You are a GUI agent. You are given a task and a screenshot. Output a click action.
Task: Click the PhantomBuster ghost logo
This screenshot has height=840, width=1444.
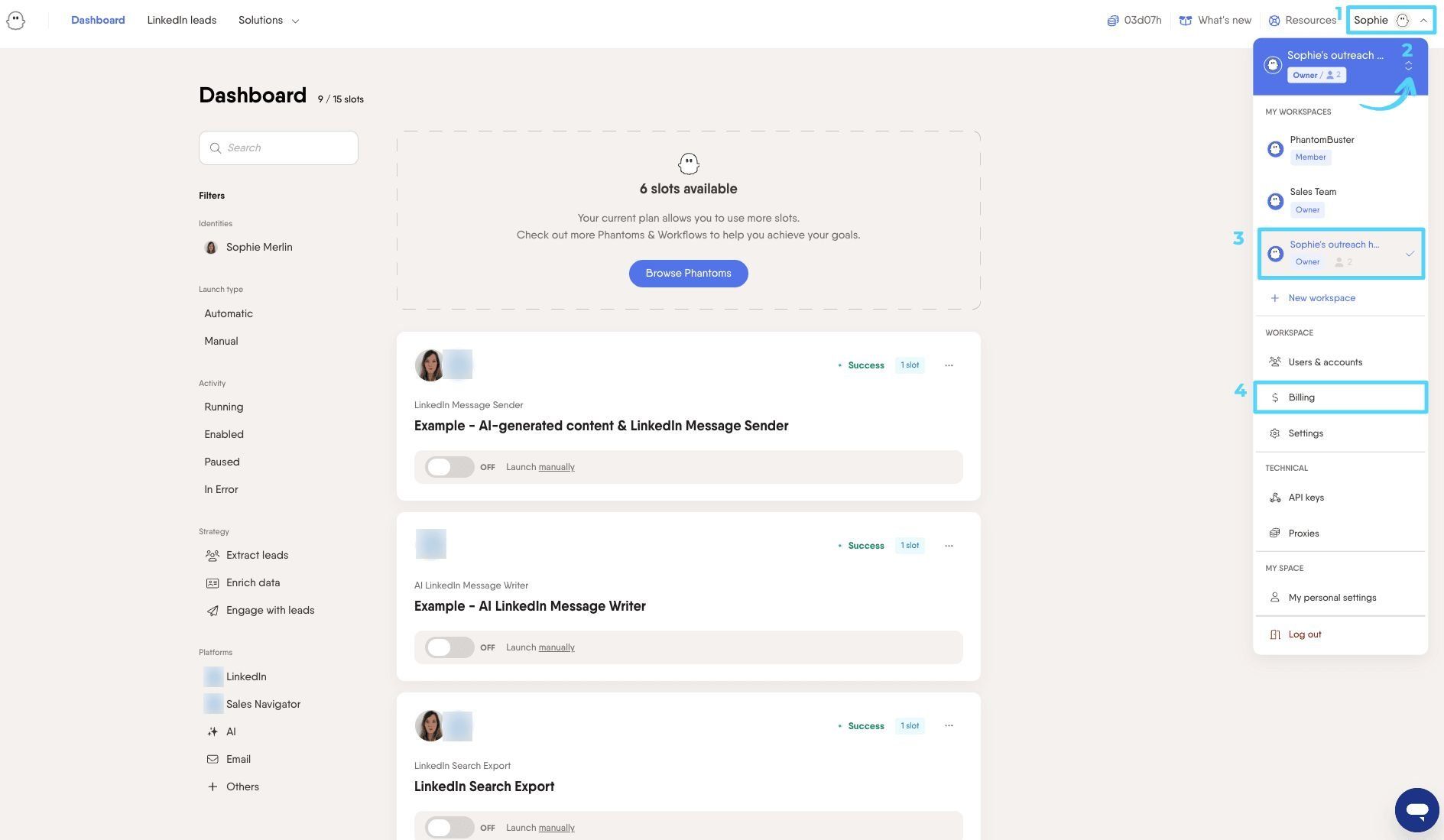point(15,21)
